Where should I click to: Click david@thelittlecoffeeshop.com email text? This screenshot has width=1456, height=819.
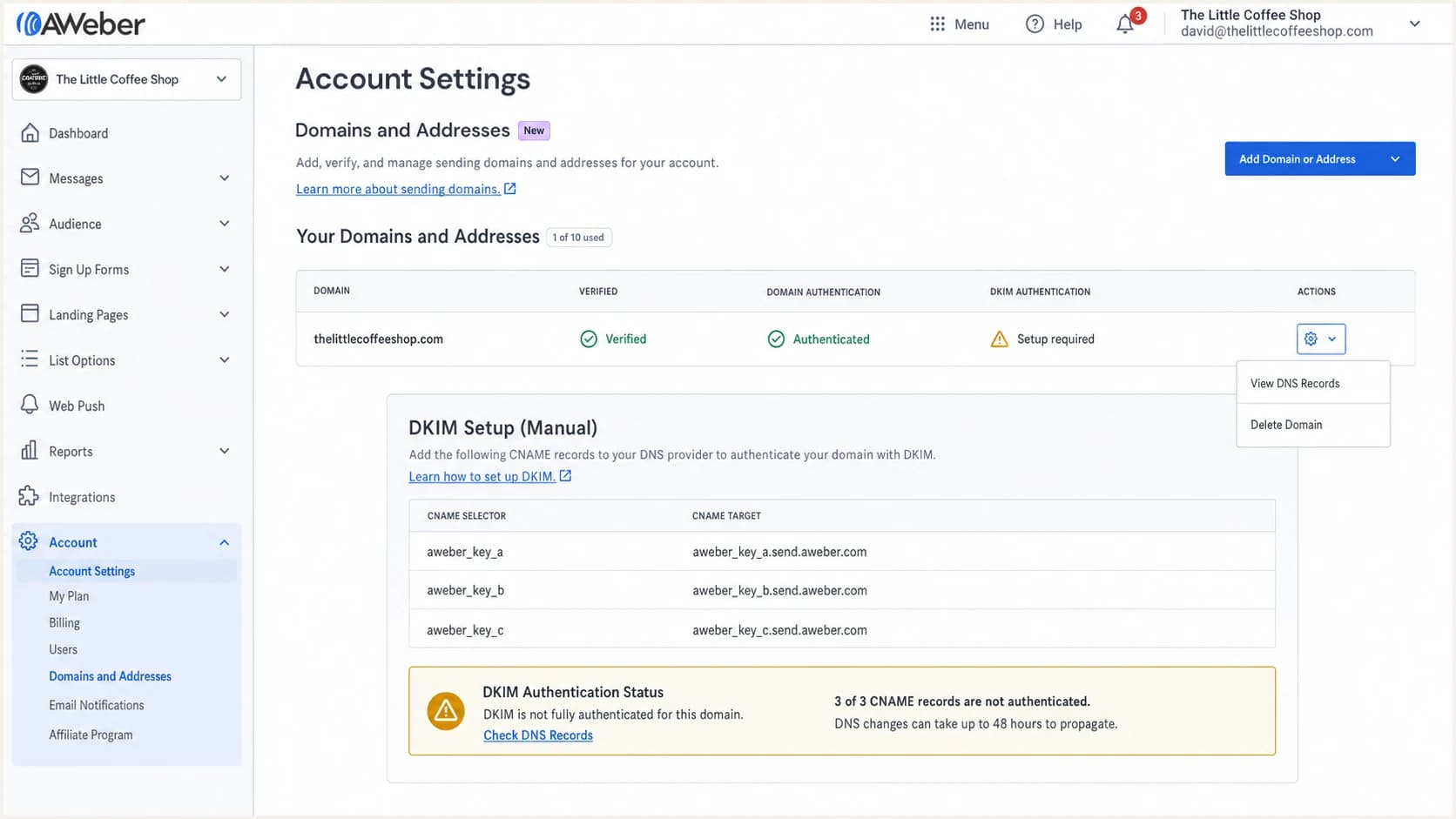tap(1277, 31)
